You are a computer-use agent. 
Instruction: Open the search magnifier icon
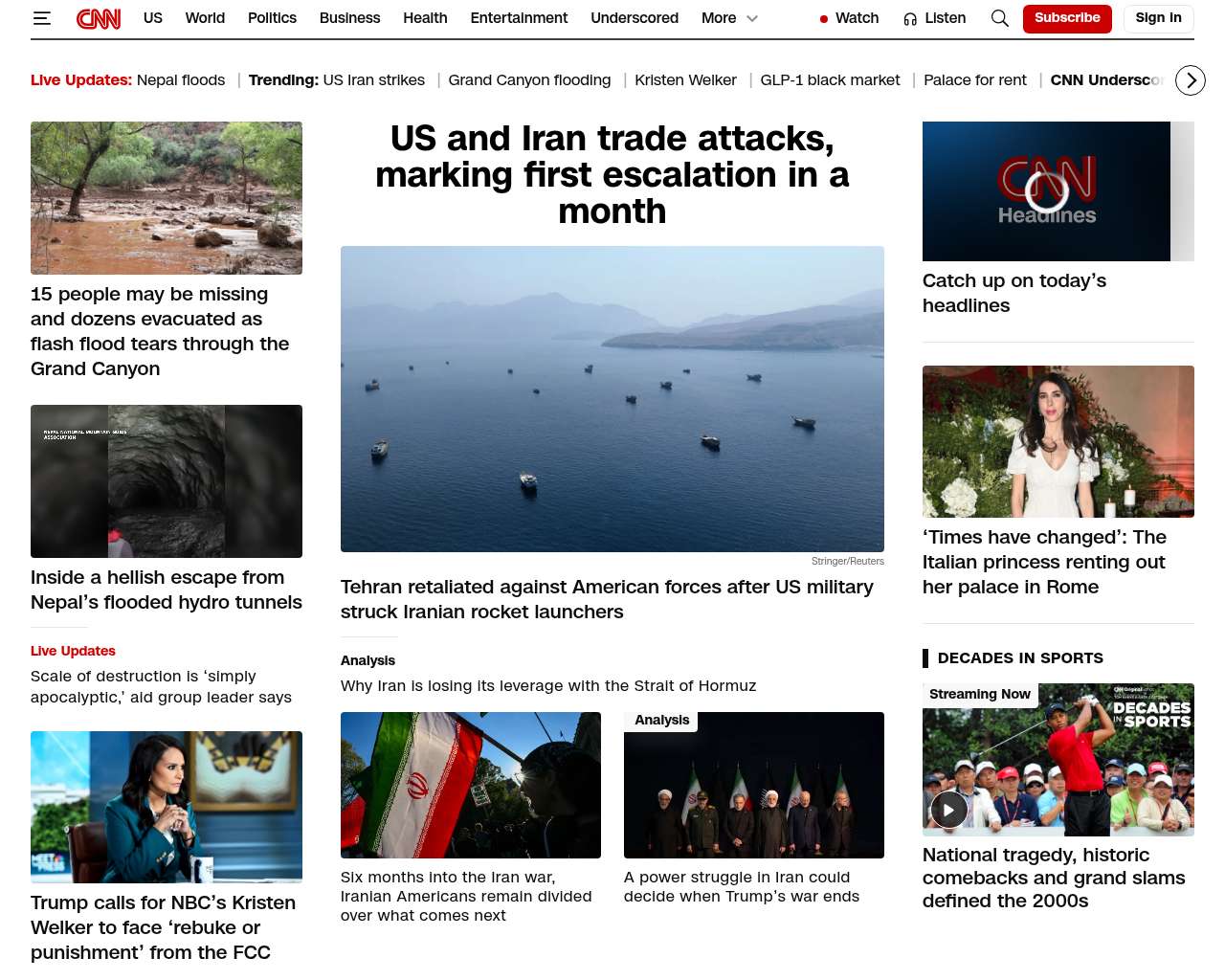pyautogui.click(x=1000, y=18)
